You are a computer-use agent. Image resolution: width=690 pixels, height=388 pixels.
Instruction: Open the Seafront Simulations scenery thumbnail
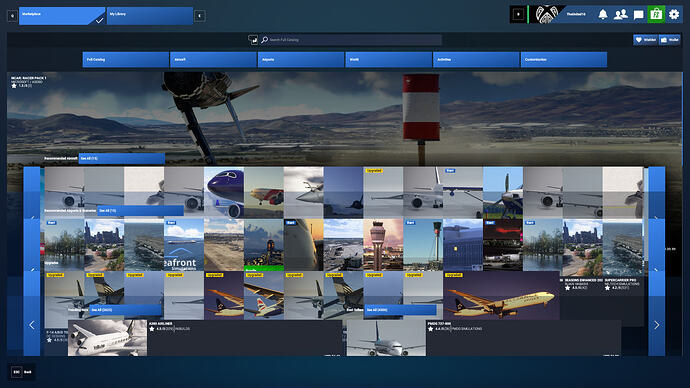tap(184, 245)
